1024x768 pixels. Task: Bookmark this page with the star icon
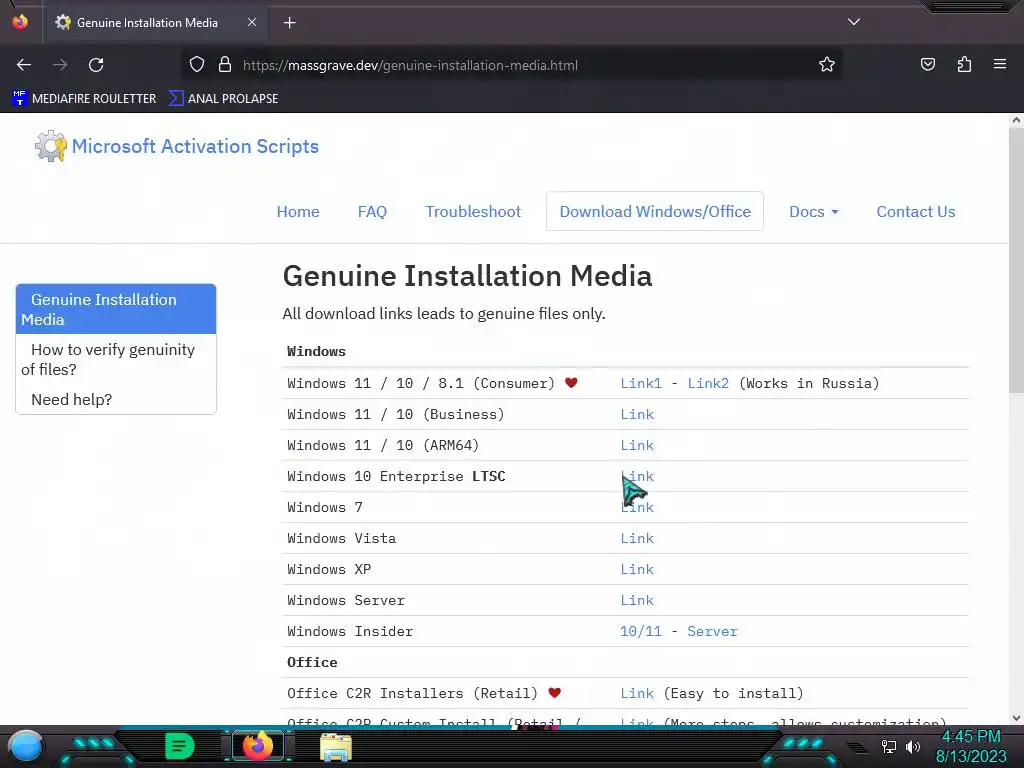[827, 65]
